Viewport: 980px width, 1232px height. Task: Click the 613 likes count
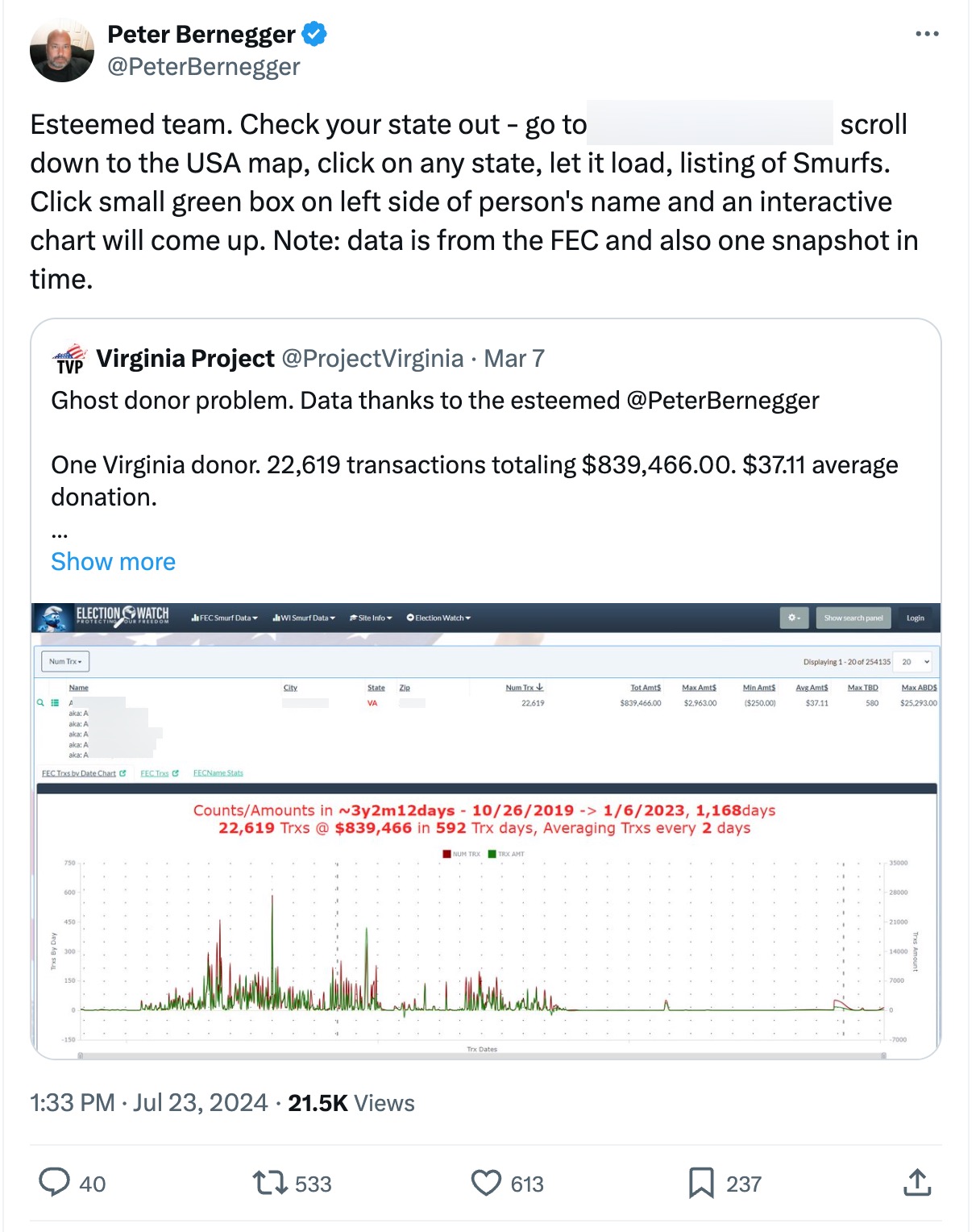point(527,1184)
